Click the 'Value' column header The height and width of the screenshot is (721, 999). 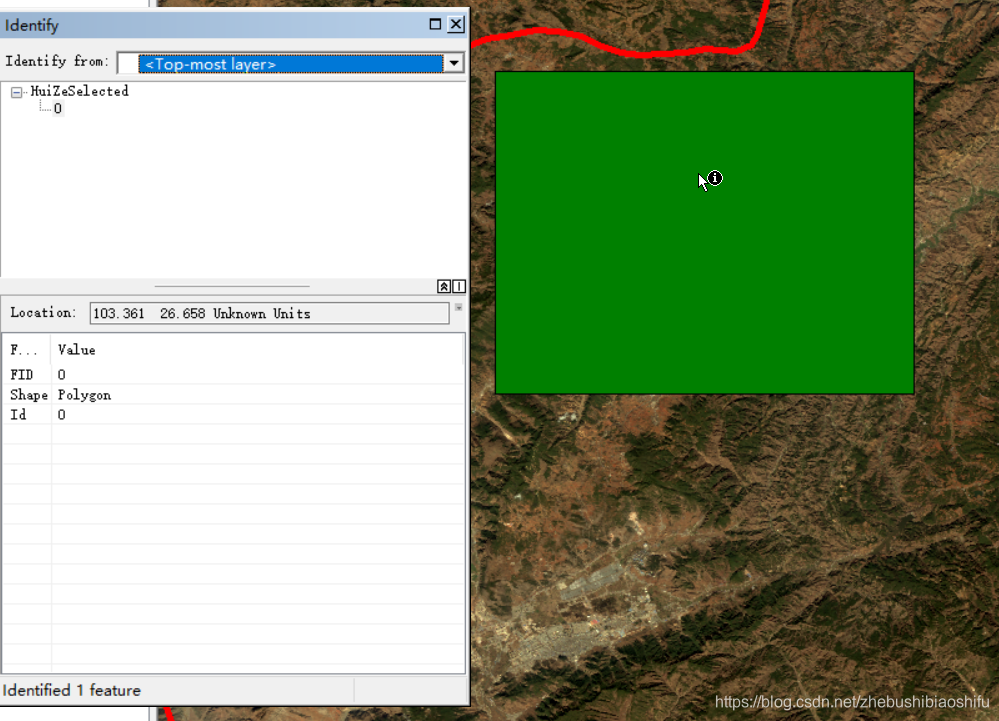76,350
